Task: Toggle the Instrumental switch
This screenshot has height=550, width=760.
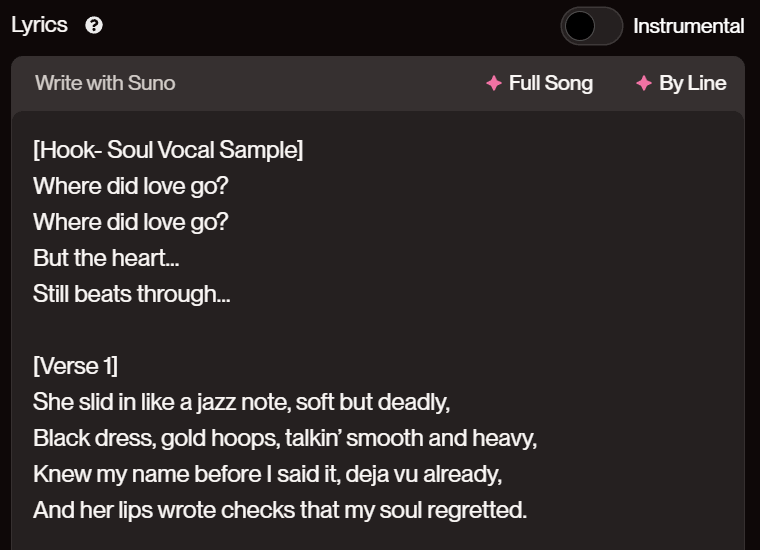Action: 591,26
